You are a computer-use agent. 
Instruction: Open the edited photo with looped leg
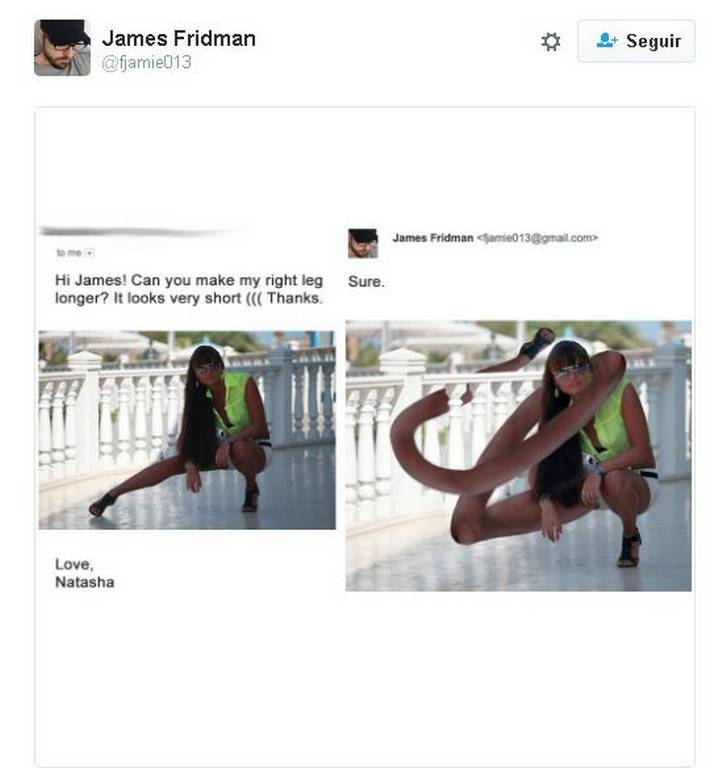pos(518,456)
